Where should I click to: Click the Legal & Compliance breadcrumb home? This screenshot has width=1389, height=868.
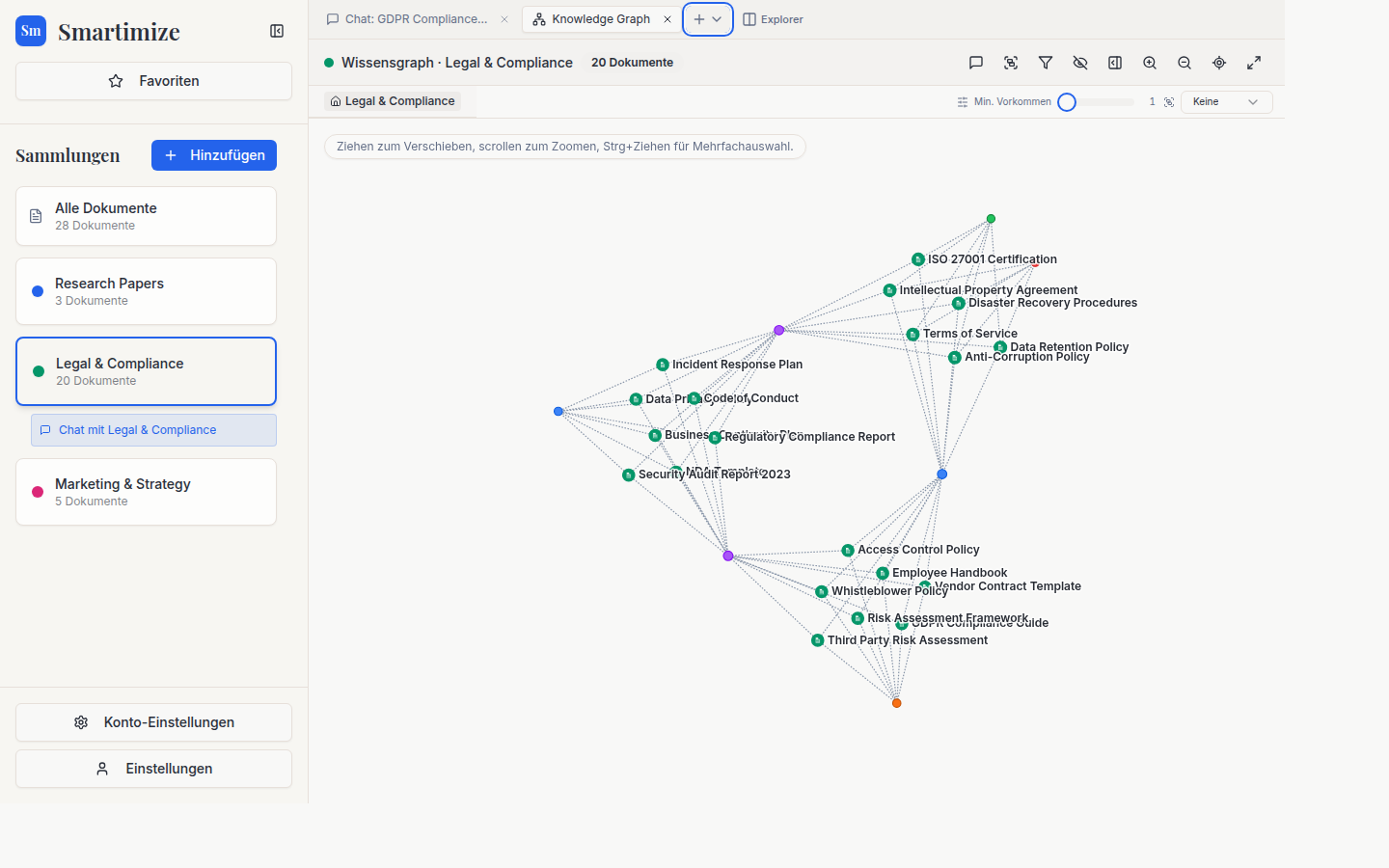(393, 101)
